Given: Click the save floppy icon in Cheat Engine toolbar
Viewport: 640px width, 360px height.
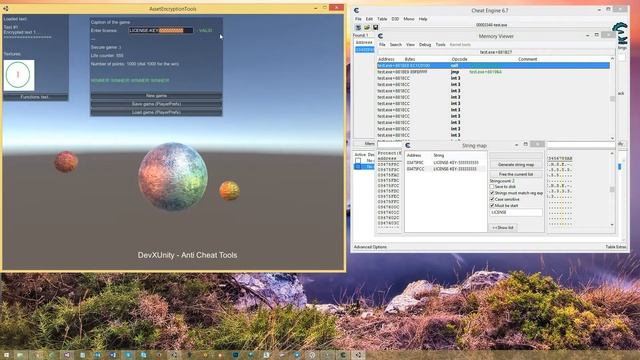Looking at the screenshot, I should point(375,27).
